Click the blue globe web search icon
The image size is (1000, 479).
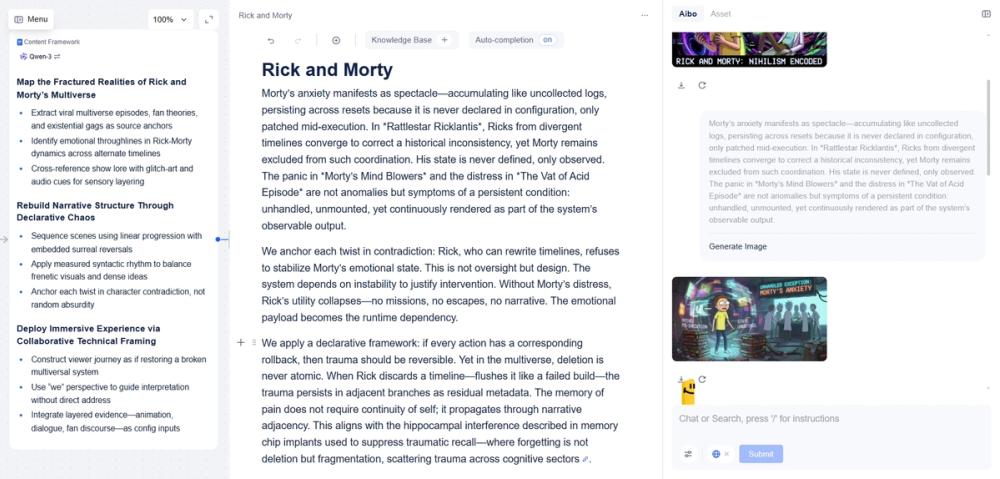pyautogui.click(x=716, y=454)
